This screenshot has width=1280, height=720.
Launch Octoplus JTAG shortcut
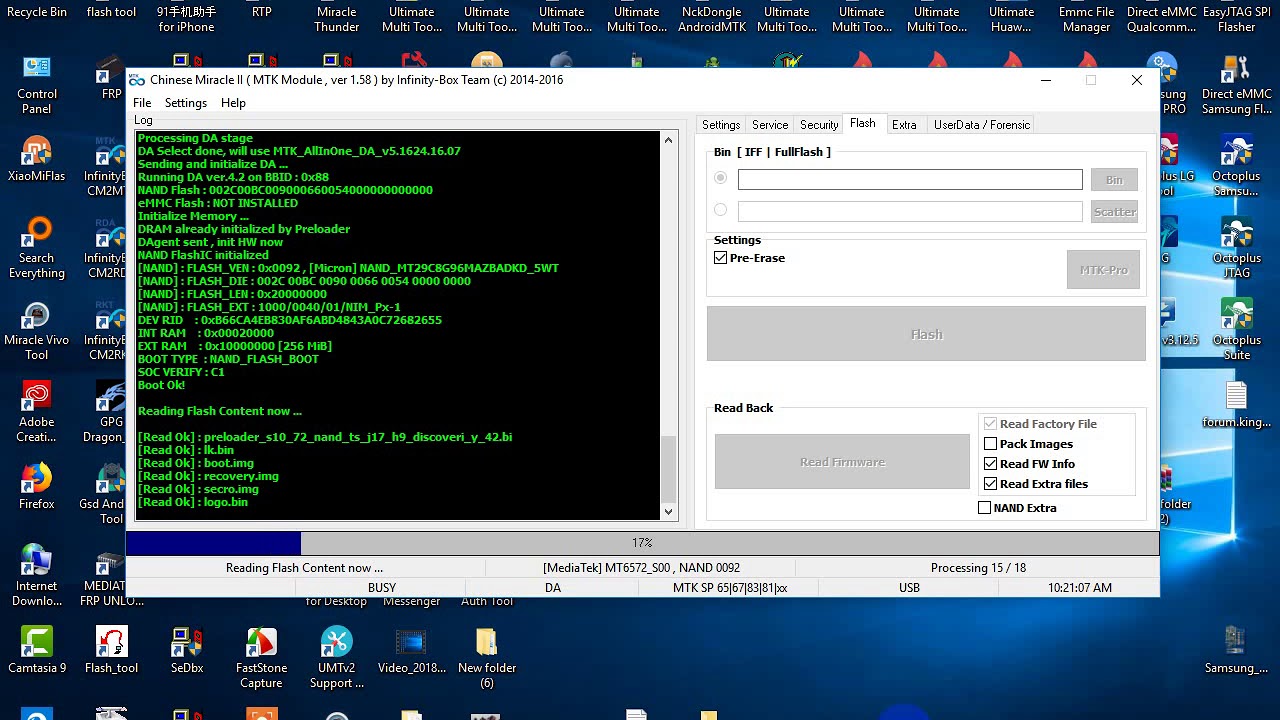tap(1237, 248)
